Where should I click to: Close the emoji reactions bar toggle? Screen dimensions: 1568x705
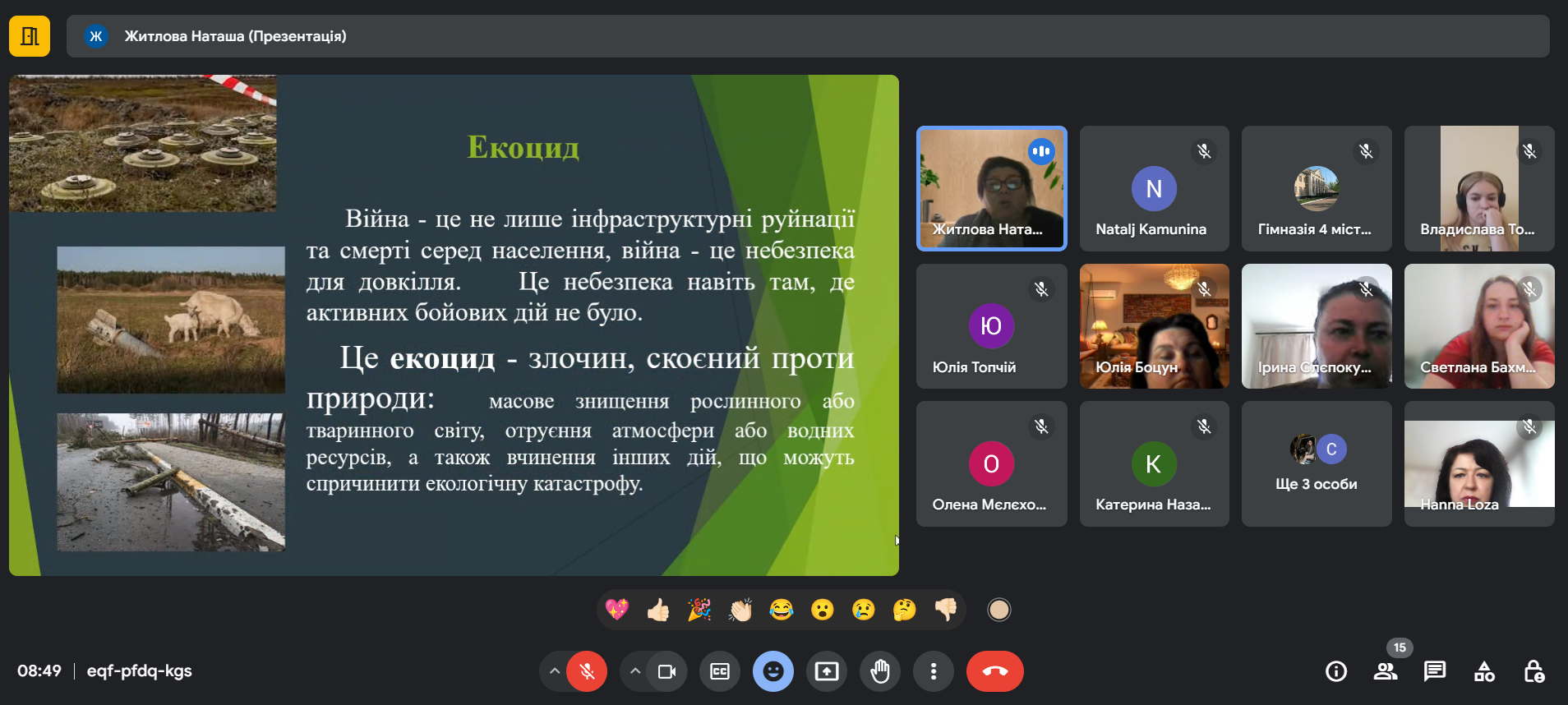click(773, 671)
